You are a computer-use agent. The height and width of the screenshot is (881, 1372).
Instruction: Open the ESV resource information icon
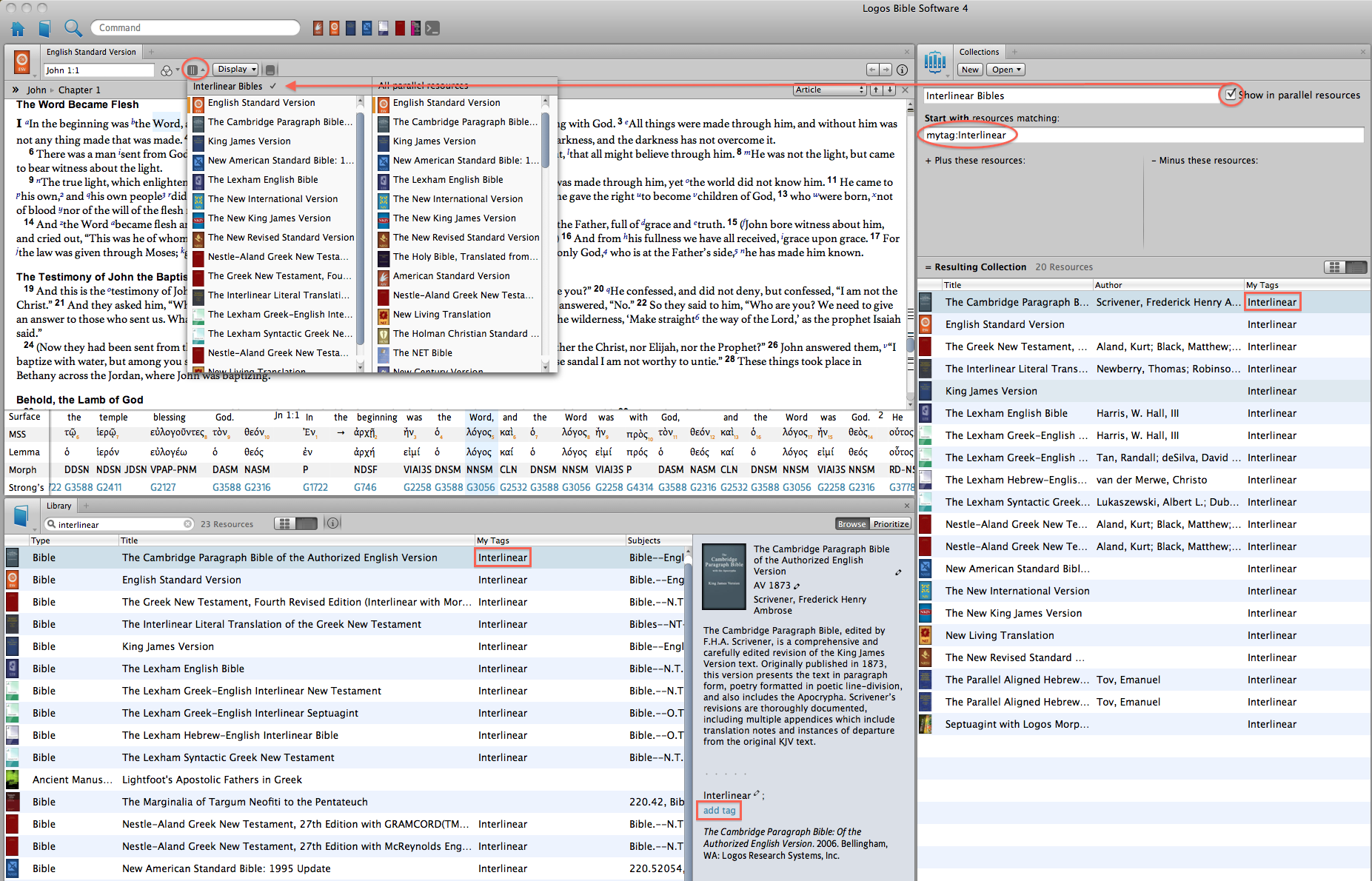tap(902, 70)
